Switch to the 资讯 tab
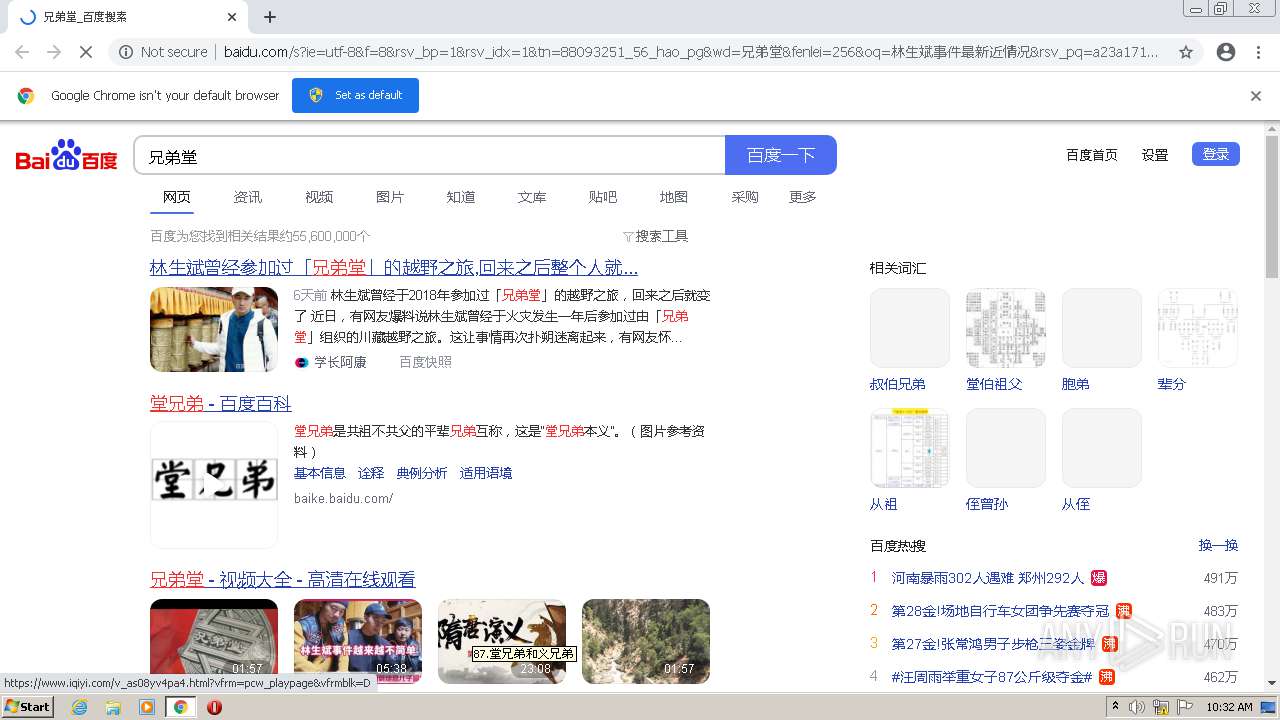1280x720 pixels. point(248,197)
